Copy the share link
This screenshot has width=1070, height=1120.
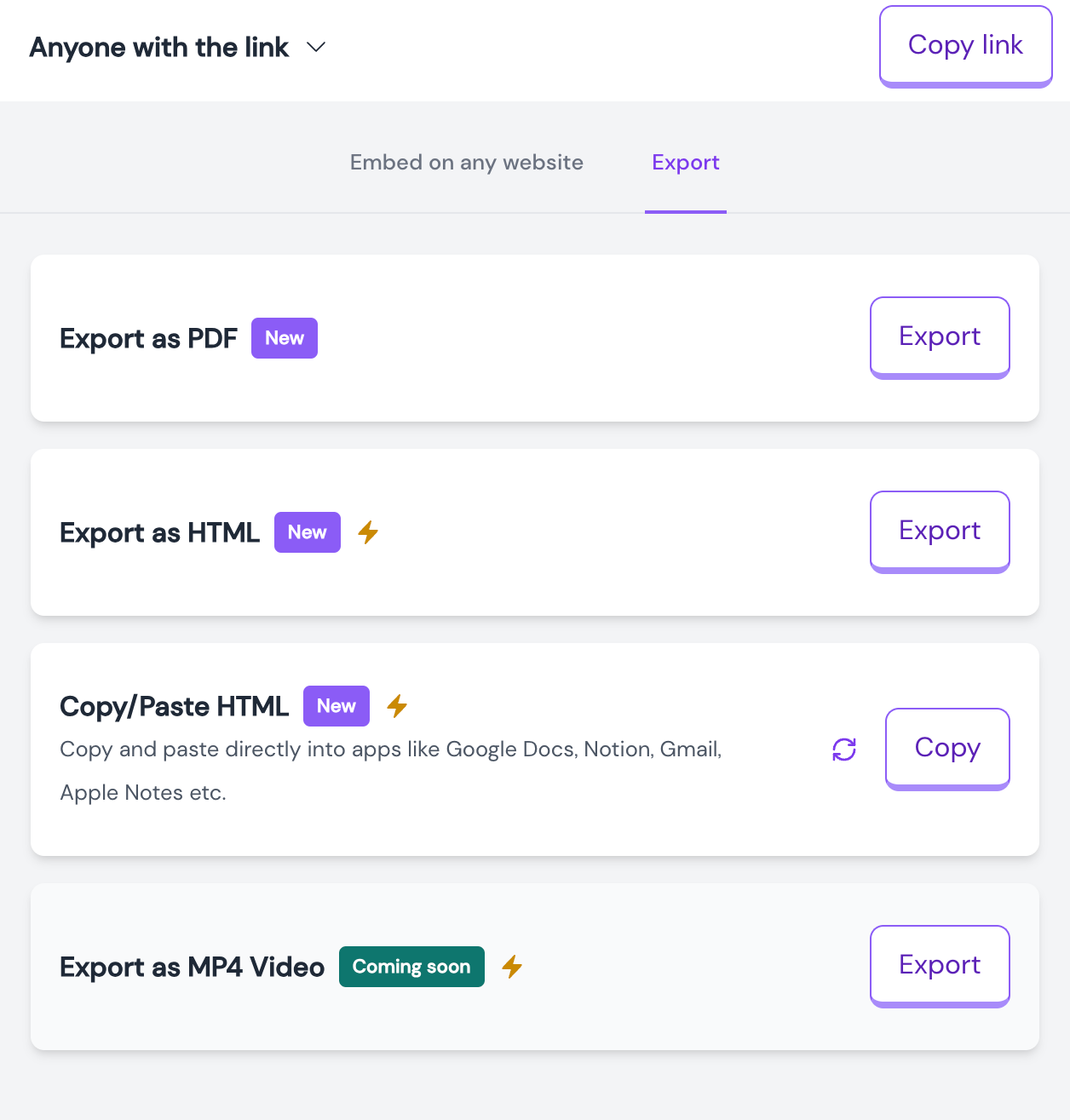click(x=966, y=46)
